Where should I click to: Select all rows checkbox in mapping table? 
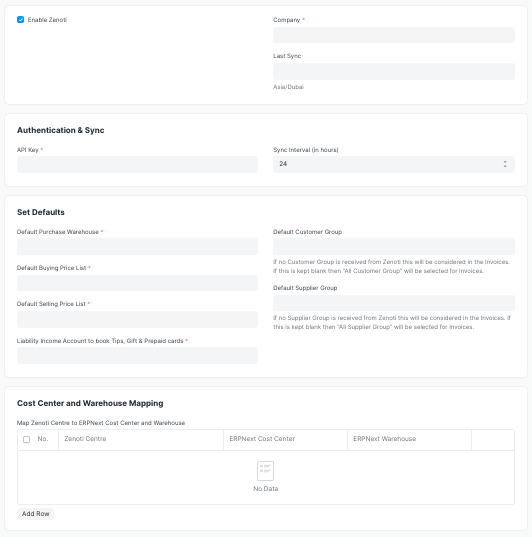click(26, 439)
